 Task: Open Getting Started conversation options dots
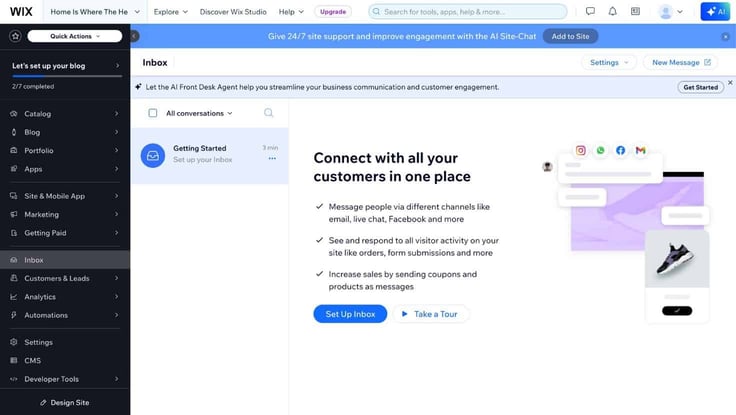[272, 159]
